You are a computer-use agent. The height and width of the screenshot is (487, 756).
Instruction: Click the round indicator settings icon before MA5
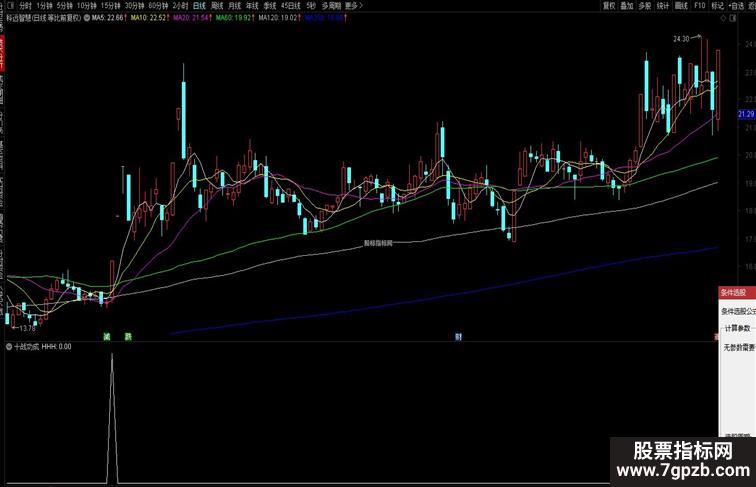pyautogui.click(x=87, y=18)
